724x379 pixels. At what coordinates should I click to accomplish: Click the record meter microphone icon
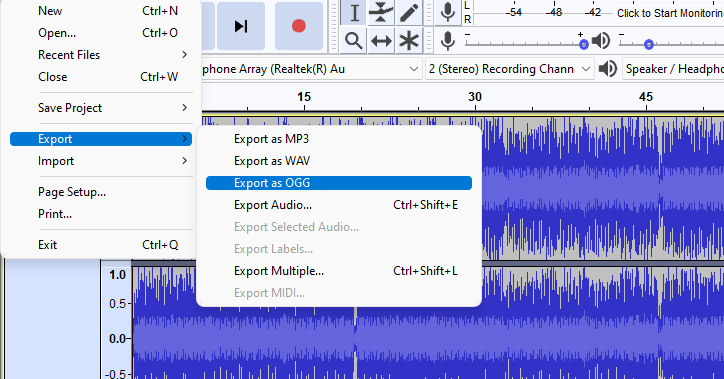coord(447,12)
